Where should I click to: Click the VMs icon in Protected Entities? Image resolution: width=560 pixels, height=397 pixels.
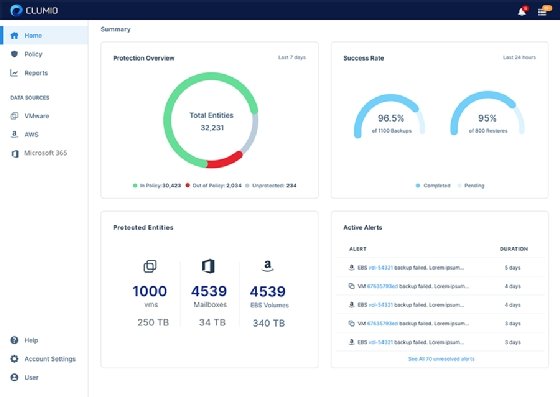click(150, 266)
